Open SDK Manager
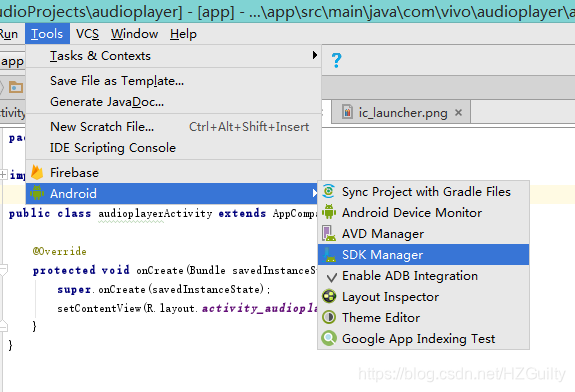The width and height of the screenshot is (575, 392). [x=424, y=254]
